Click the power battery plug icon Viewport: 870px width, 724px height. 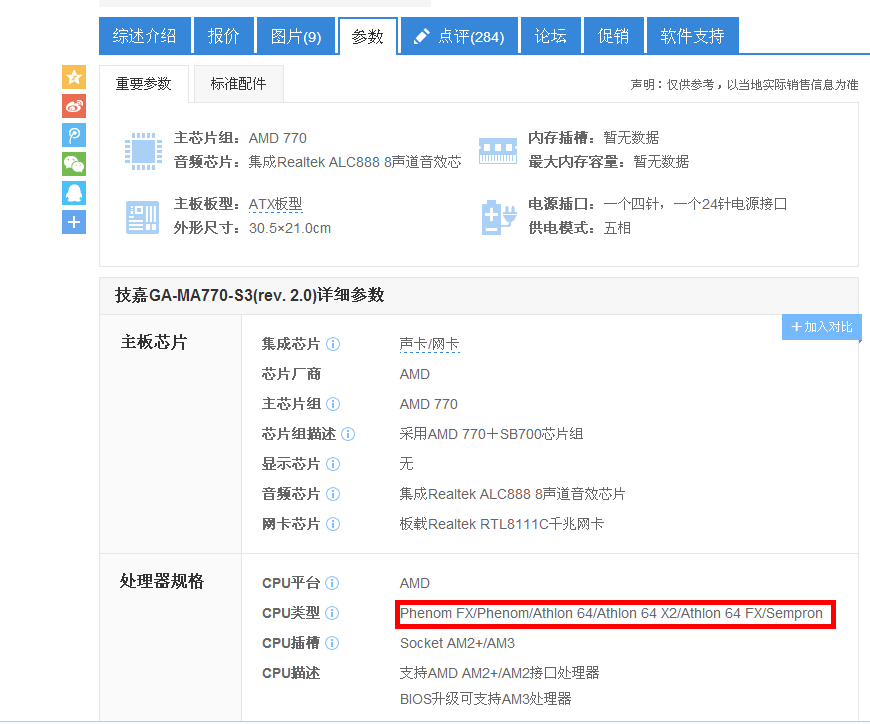click(x=498, y=217)
